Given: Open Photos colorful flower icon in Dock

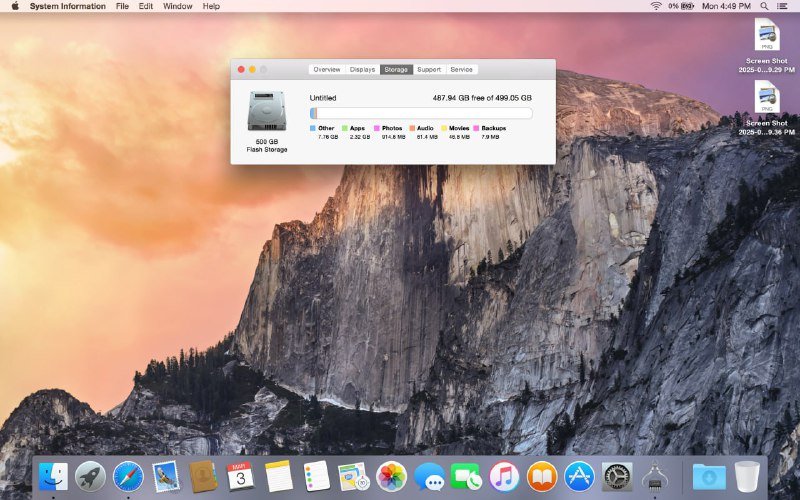Looking at the screenshot, I should pos(391,477).
